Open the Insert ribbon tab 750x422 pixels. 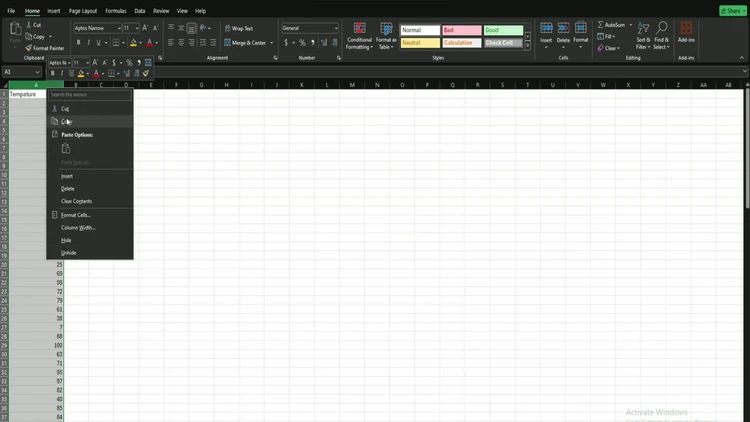coord(54,11)
